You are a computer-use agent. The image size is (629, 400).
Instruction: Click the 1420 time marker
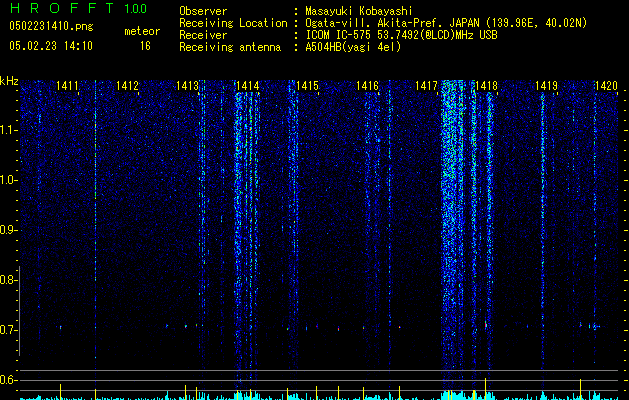pyautogui.click(x=606, y=86)
